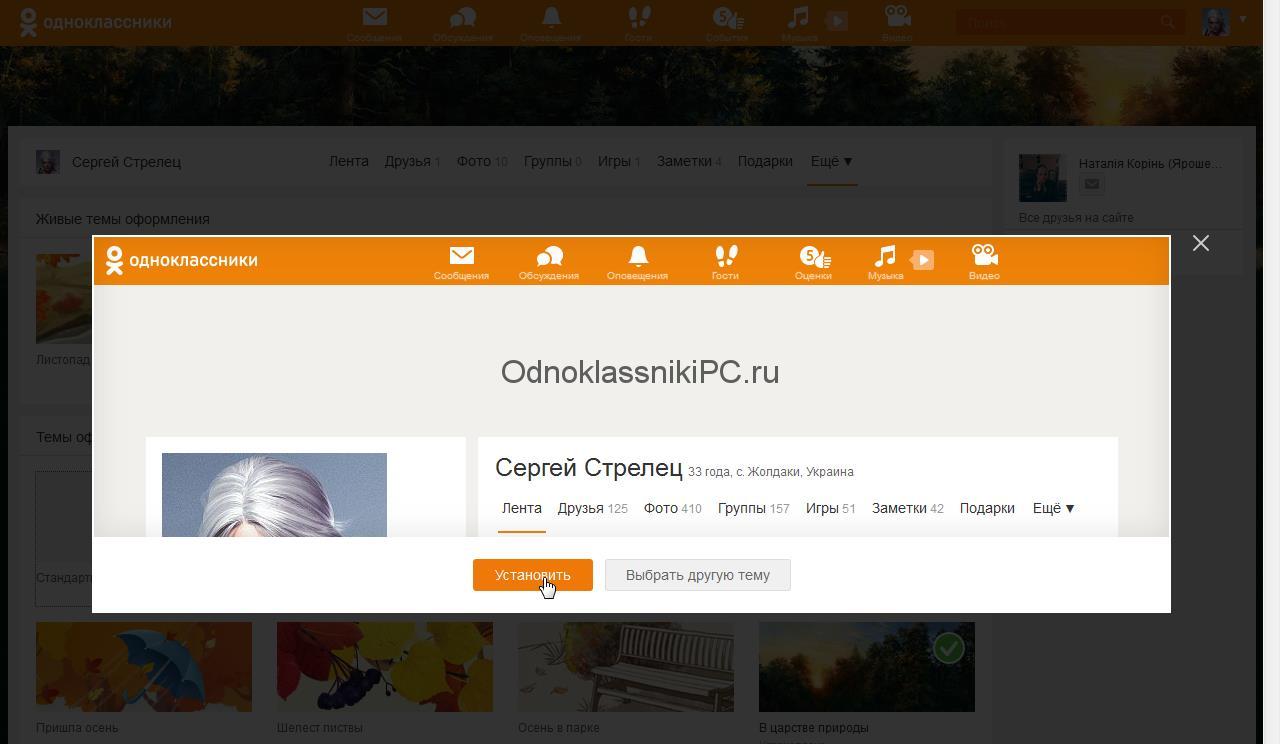Viewport: 1280px width, 744px height.
Task: Select Шелест листвы theme thumbnail
Action: point(385,667)
